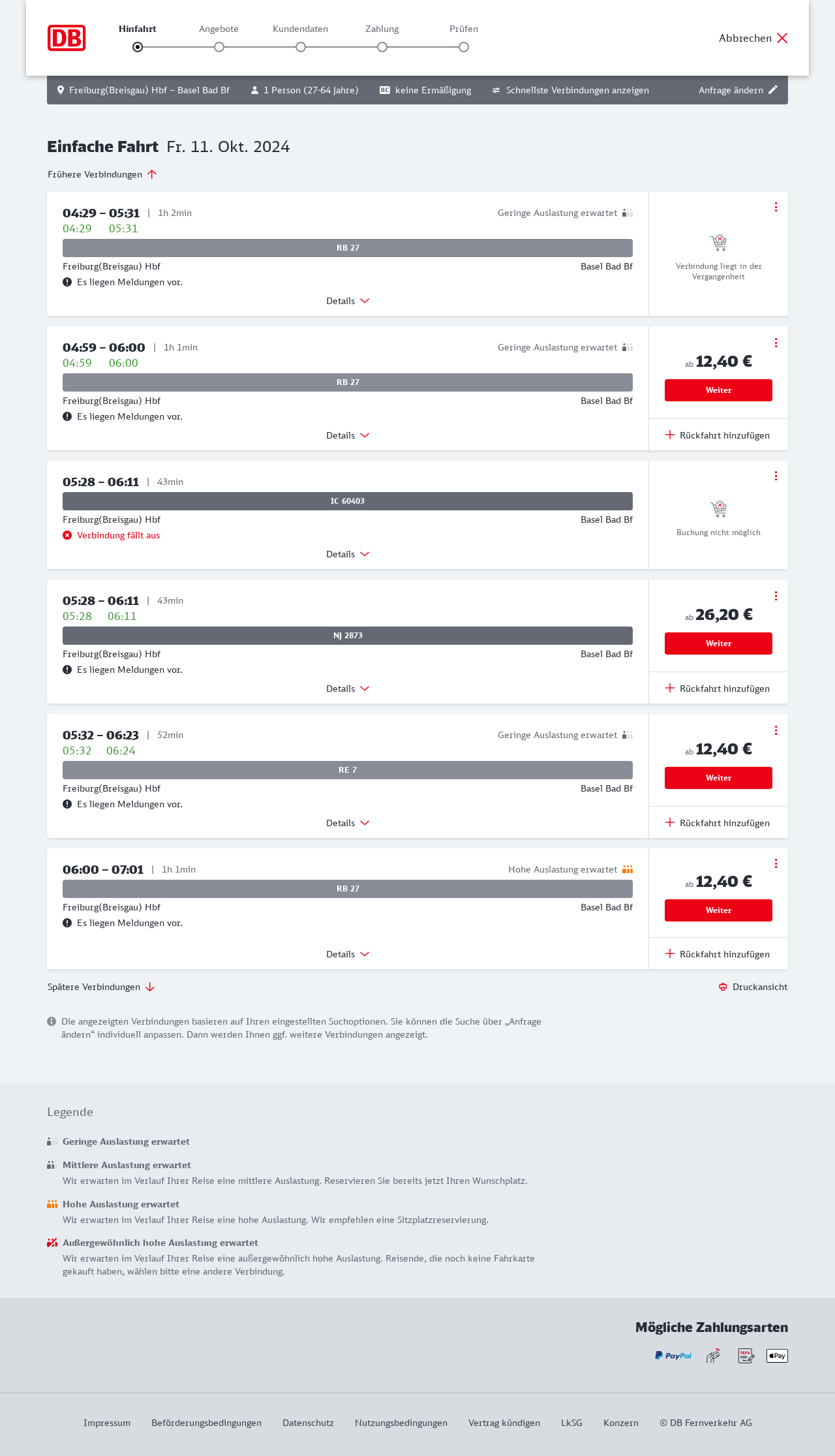Expand Details for the RE 7 connection
This screenshot has height=1456, width=835.
(x=348, y=823)
